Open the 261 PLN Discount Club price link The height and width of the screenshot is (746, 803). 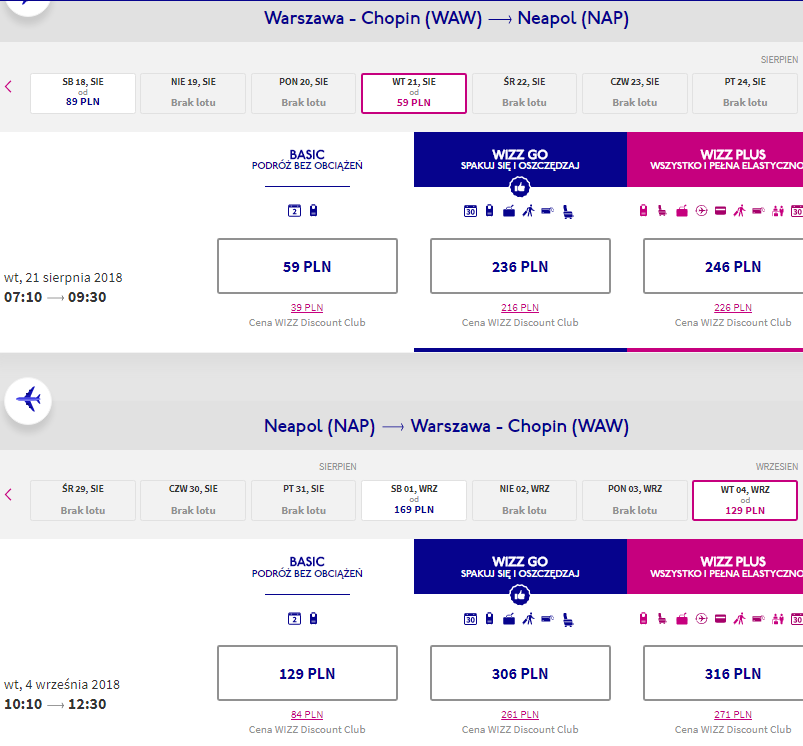point(520,714)
